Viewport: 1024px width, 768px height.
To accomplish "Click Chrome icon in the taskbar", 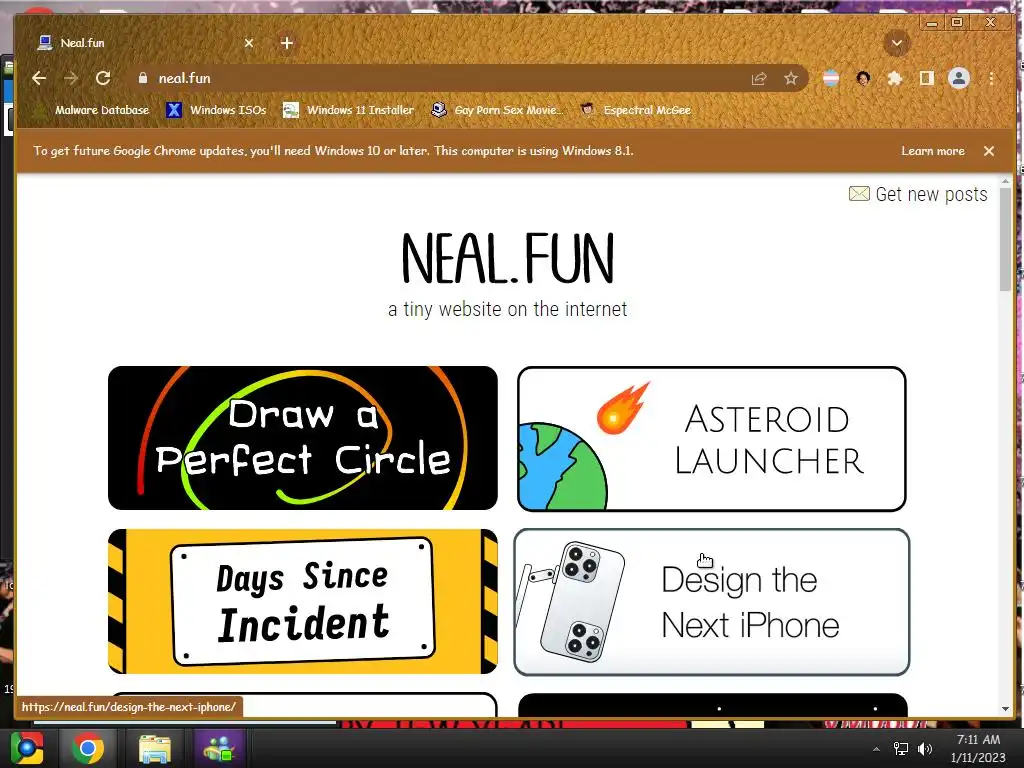I will (88, 748).
